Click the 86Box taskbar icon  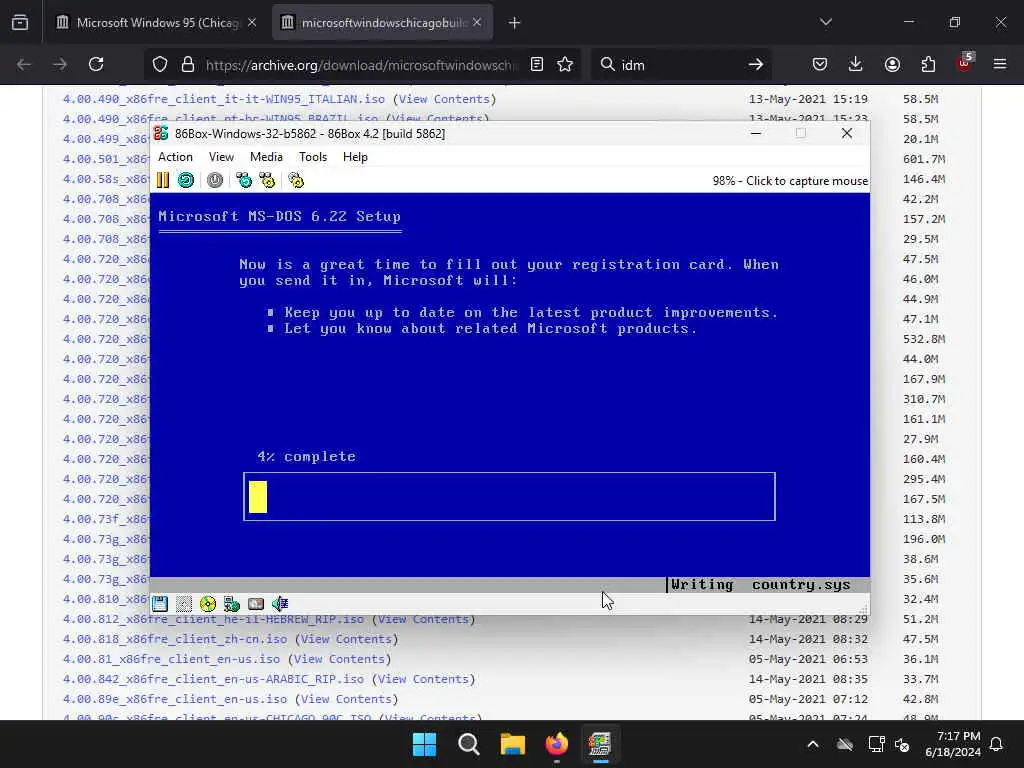coord(600,744)
